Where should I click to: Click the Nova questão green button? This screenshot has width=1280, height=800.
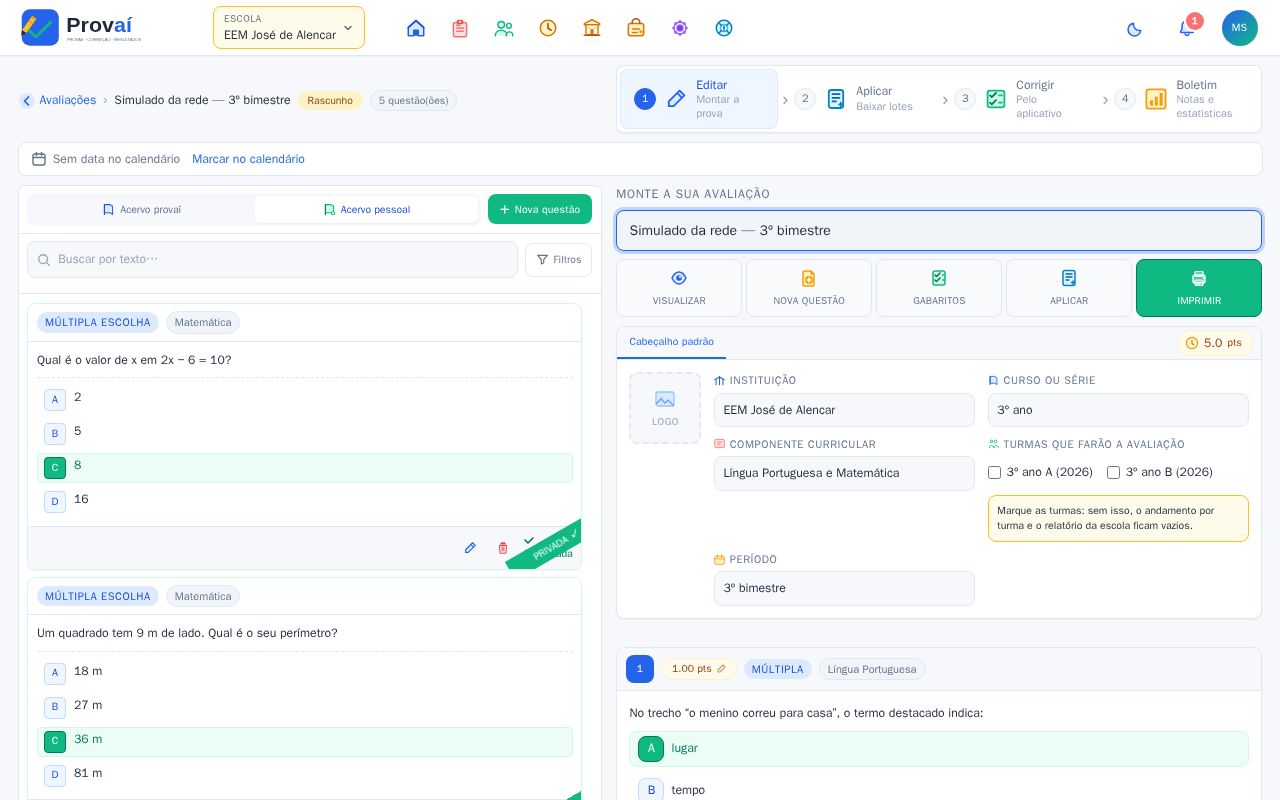540,209
